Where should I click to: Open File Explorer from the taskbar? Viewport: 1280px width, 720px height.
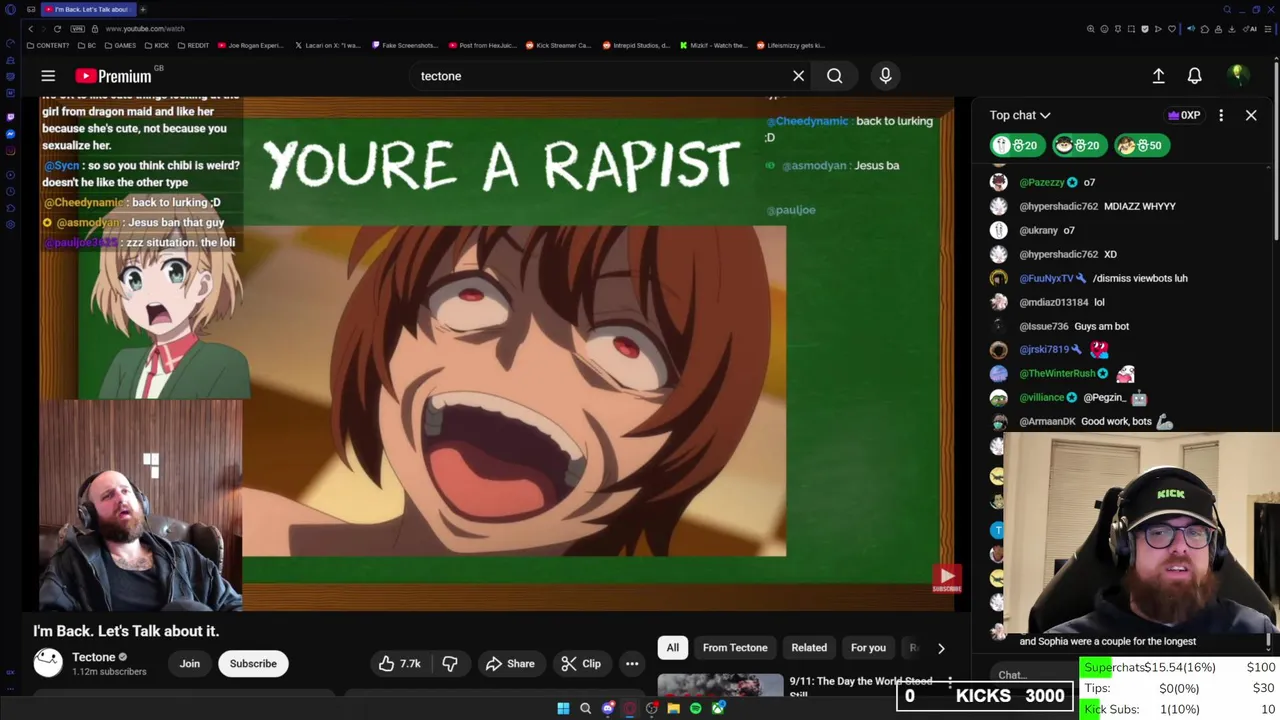coord(673,708)
